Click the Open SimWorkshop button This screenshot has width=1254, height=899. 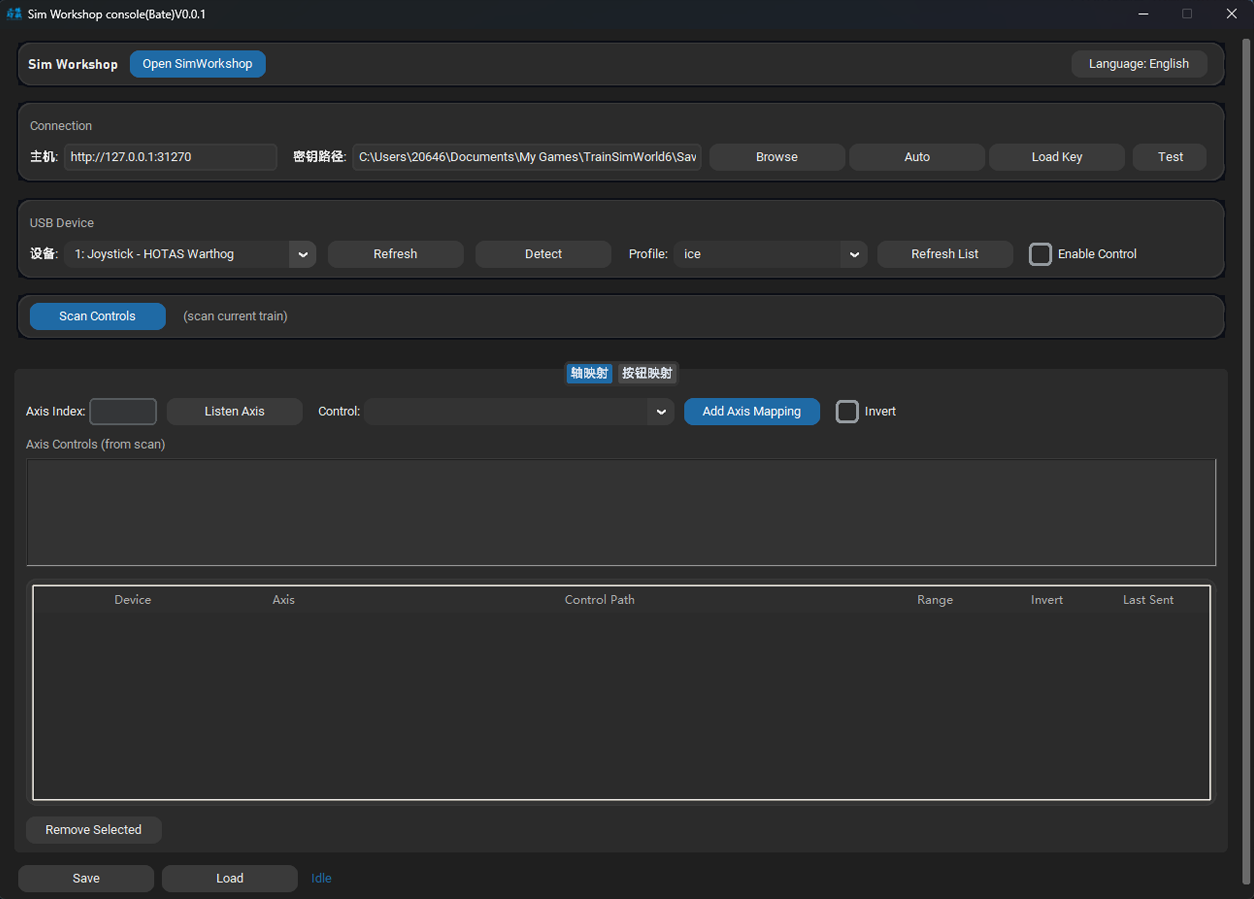(197, 64)
